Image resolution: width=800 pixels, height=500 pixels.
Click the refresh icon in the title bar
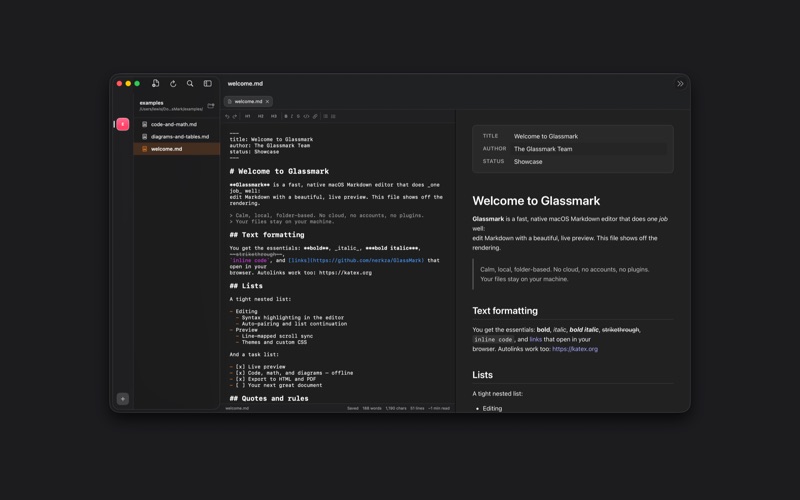point(173,84)
